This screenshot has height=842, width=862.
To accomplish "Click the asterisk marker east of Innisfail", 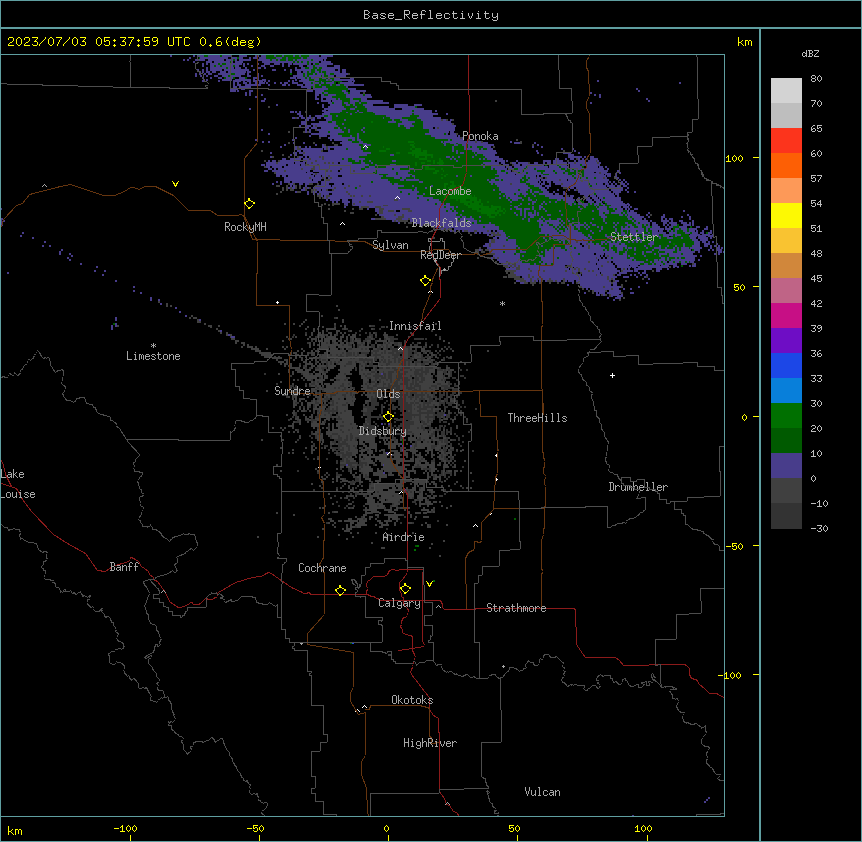I will [502, 303].
